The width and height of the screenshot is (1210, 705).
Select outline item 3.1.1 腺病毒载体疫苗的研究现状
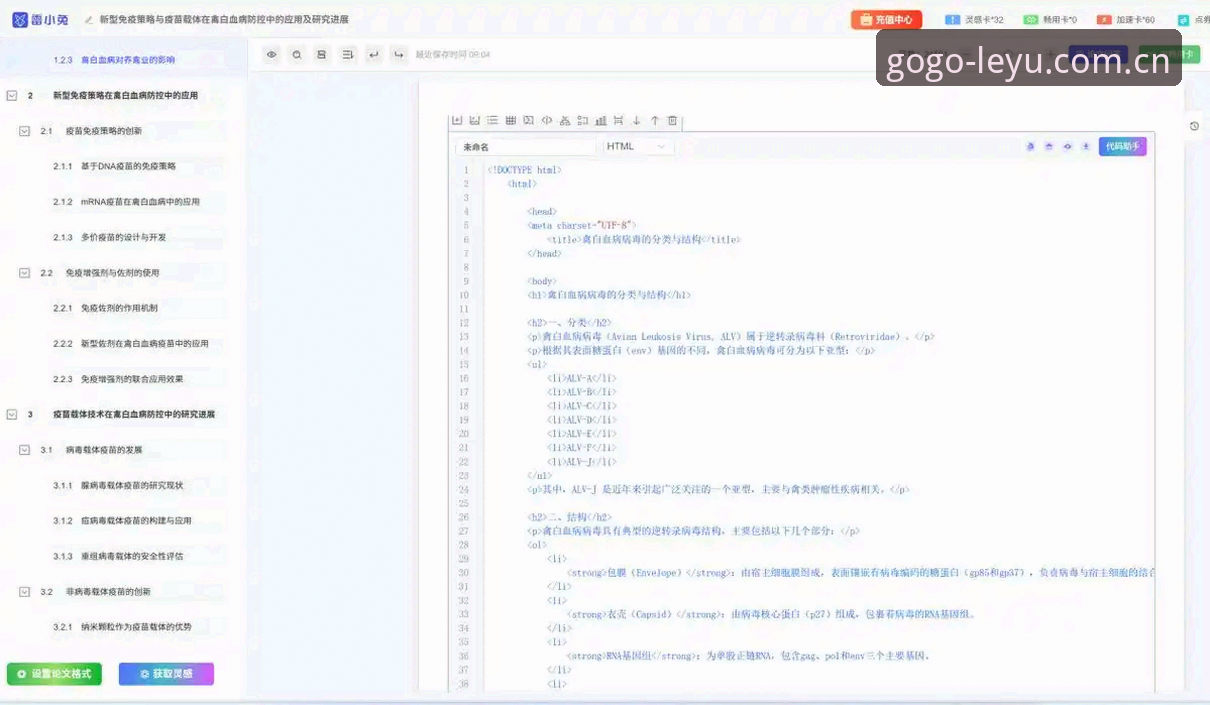tap(118, 485)
